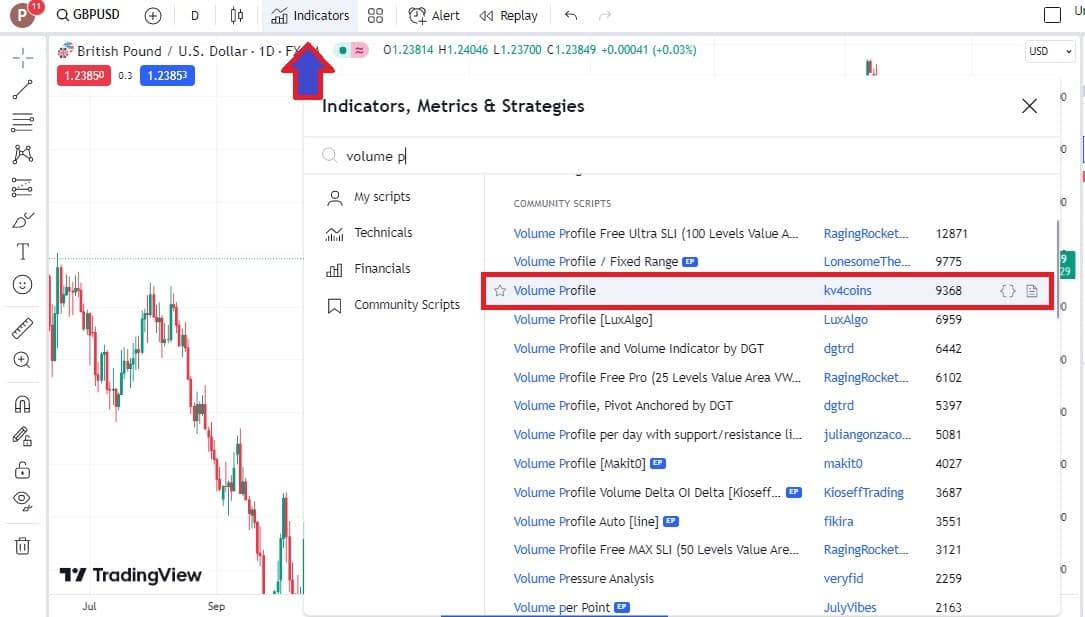Click the blue buy price 1.23853
This screenshot has width=1085, height=617.
click(167, 75)
